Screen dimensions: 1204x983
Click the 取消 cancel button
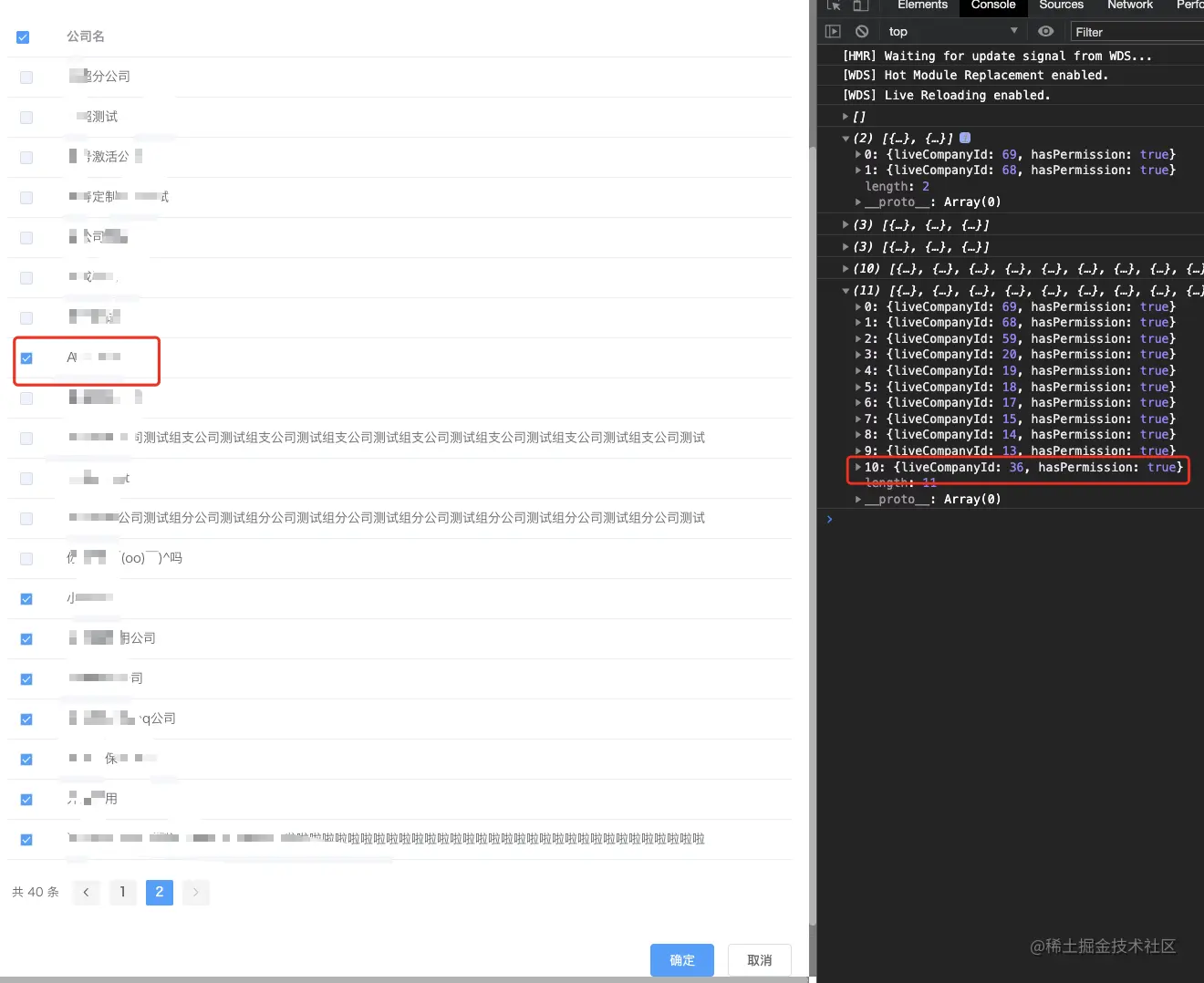click(x=760, y=960)
